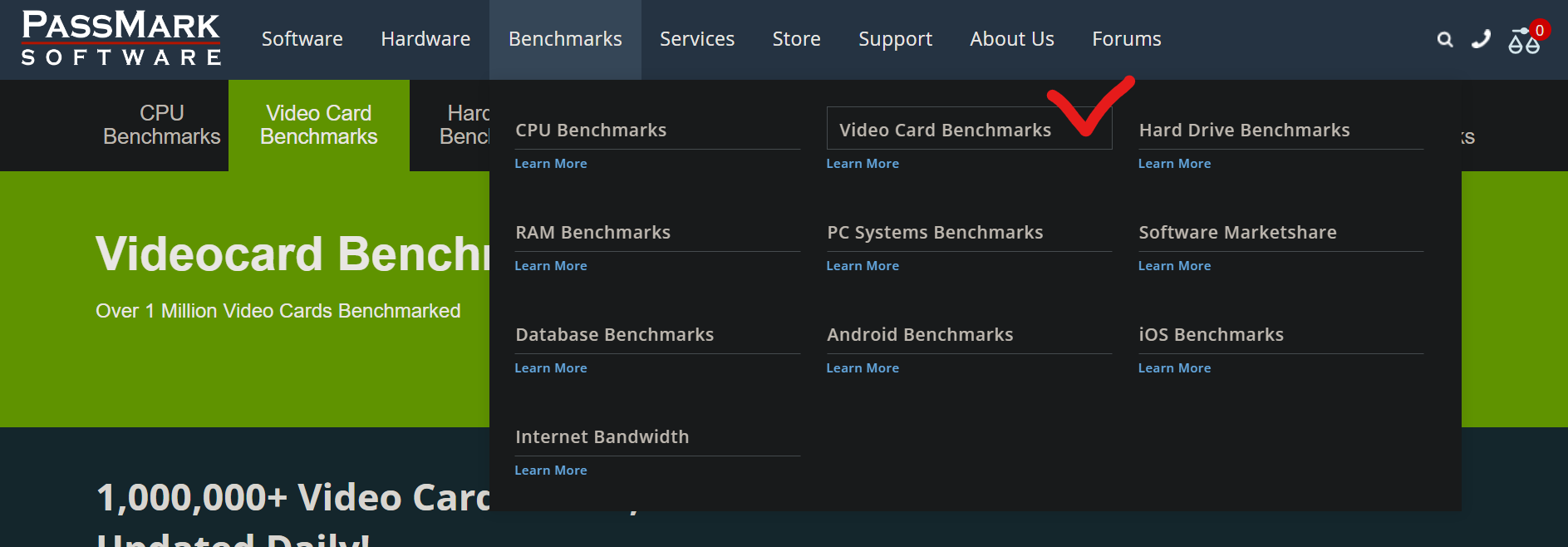Click Learn More under iOS Benchmarks
The image size is (1568, 547).
coord(1174,368)
